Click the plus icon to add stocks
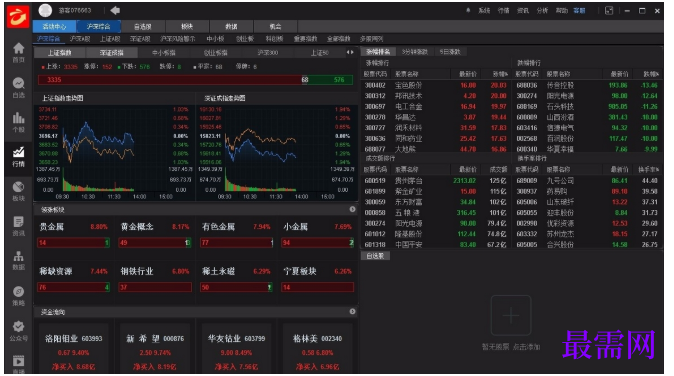The height and width of the screenshot is (376, 674). 511,316
